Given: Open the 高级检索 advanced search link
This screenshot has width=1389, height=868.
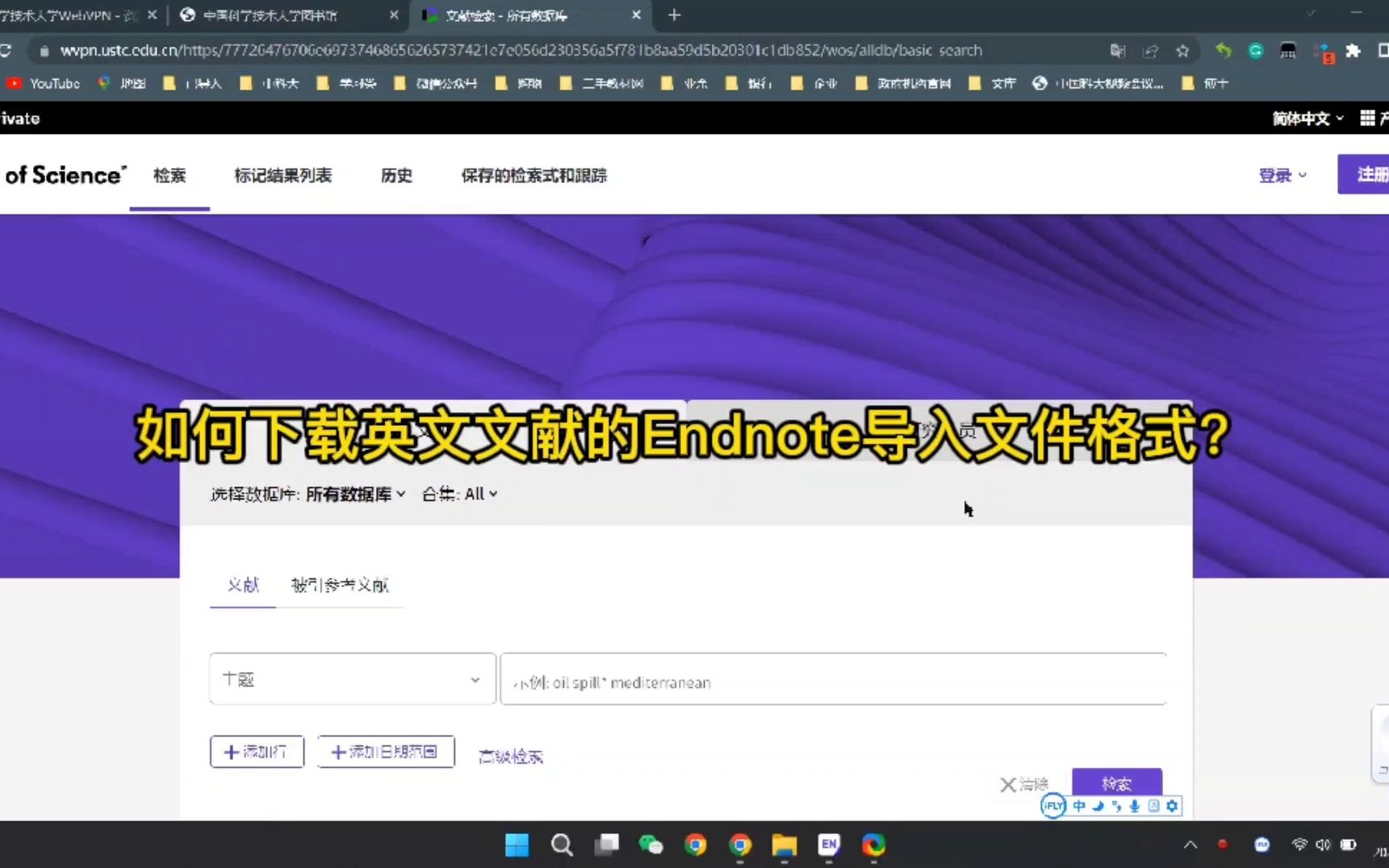Looking at the screenshot, I should (511, 757).
